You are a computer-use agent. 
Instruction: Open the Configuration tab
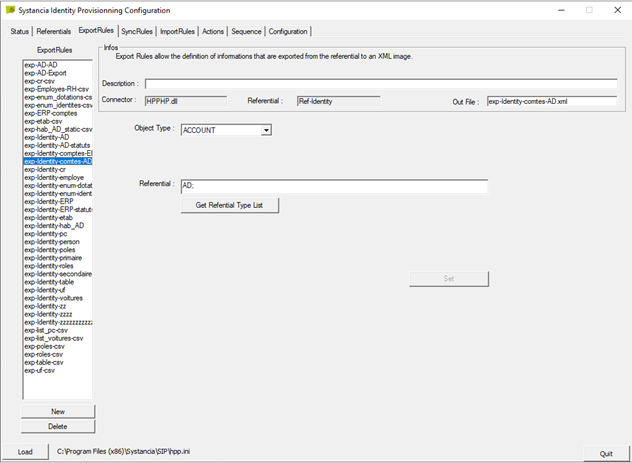(288, 31)
